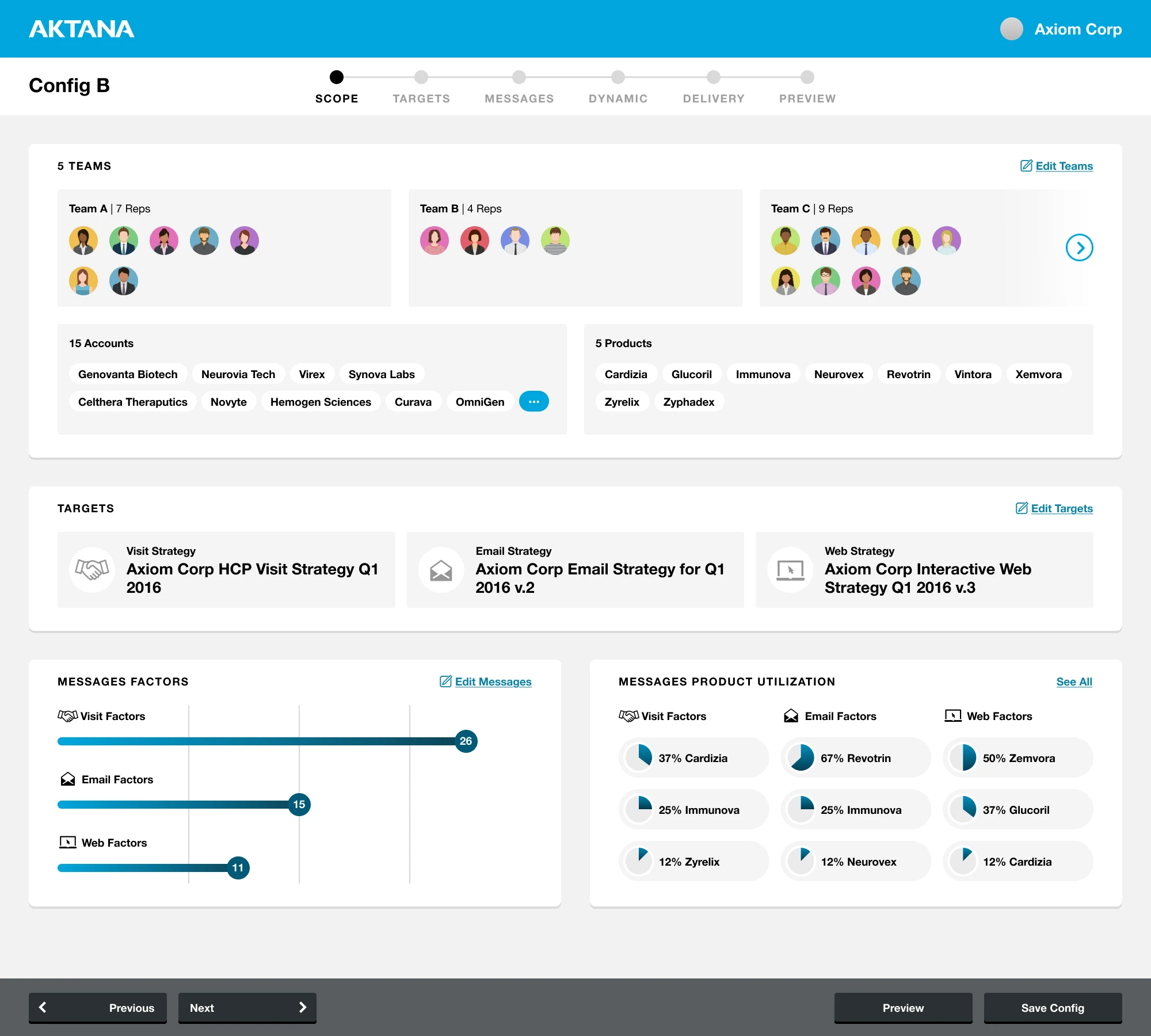The image size is (1151, 1036).
Task: Click the Visit Strategy handshake icon
Action: click(x=92, y=570)
